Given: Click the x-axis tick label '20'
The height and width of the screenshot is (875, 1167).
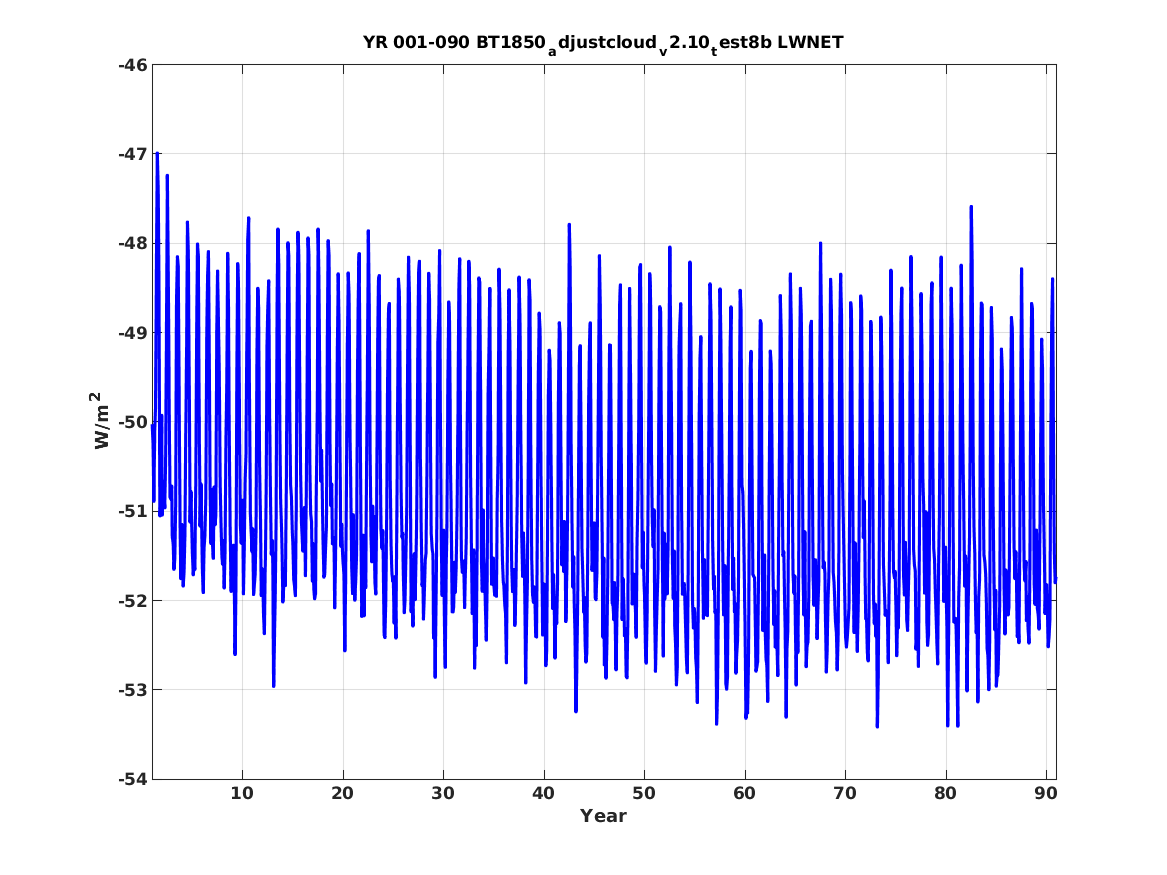Looking at the screenshot, I should [x=342, y=794].
